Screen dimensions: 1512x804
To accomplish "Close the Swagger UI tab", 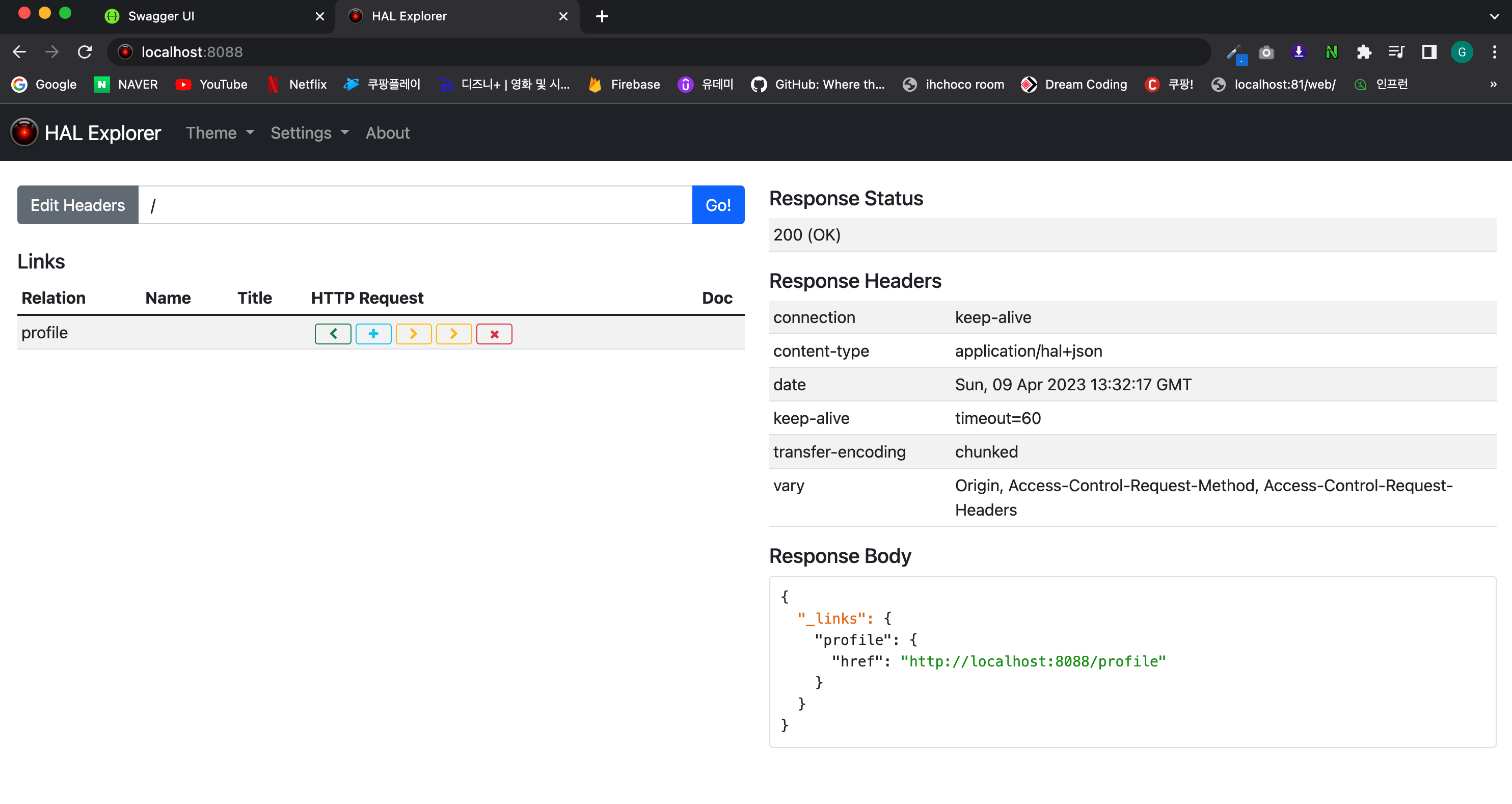I will (320, 16).
